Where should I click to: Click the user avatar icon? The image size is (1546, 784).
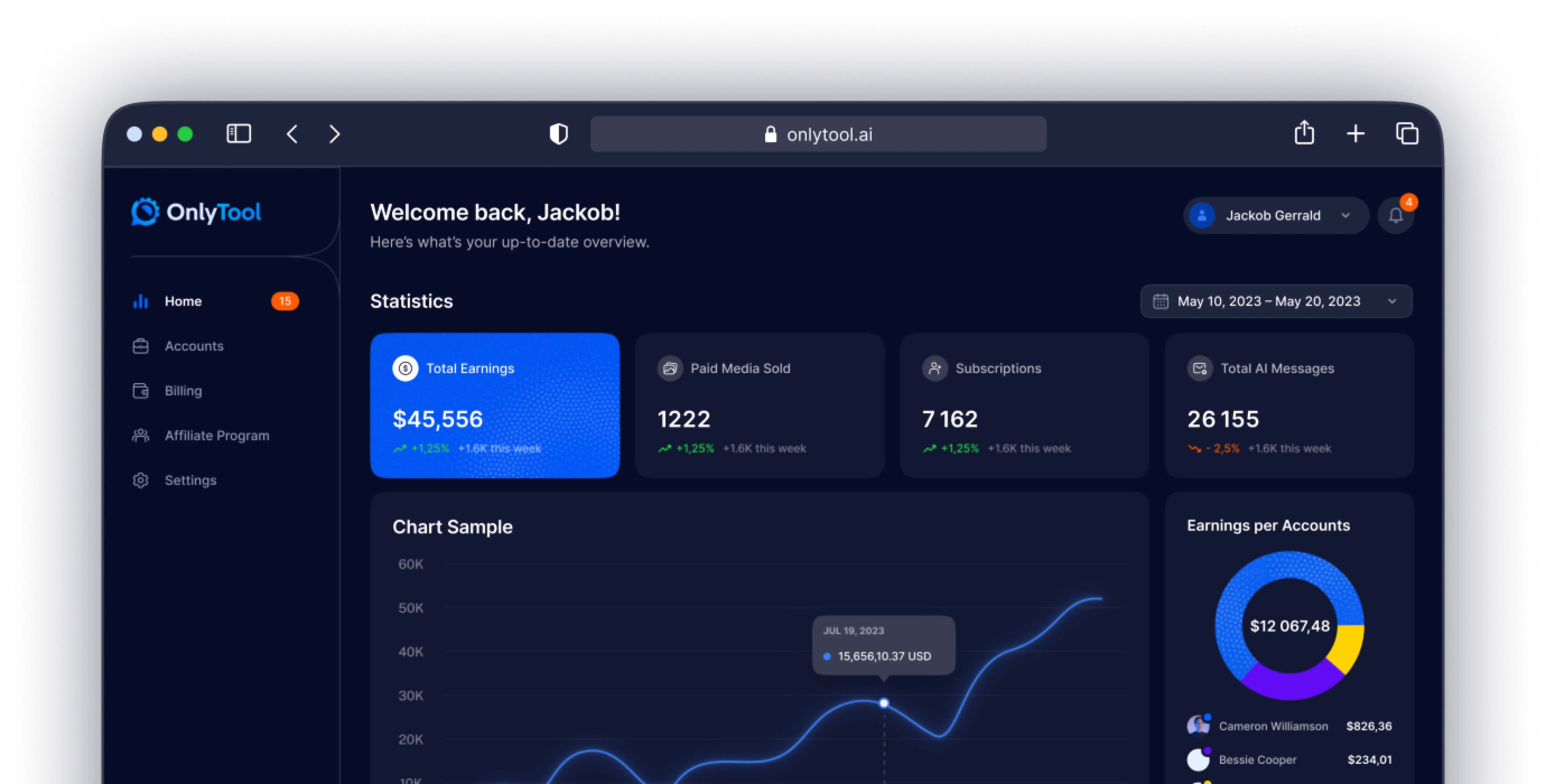click(1202, 215)
